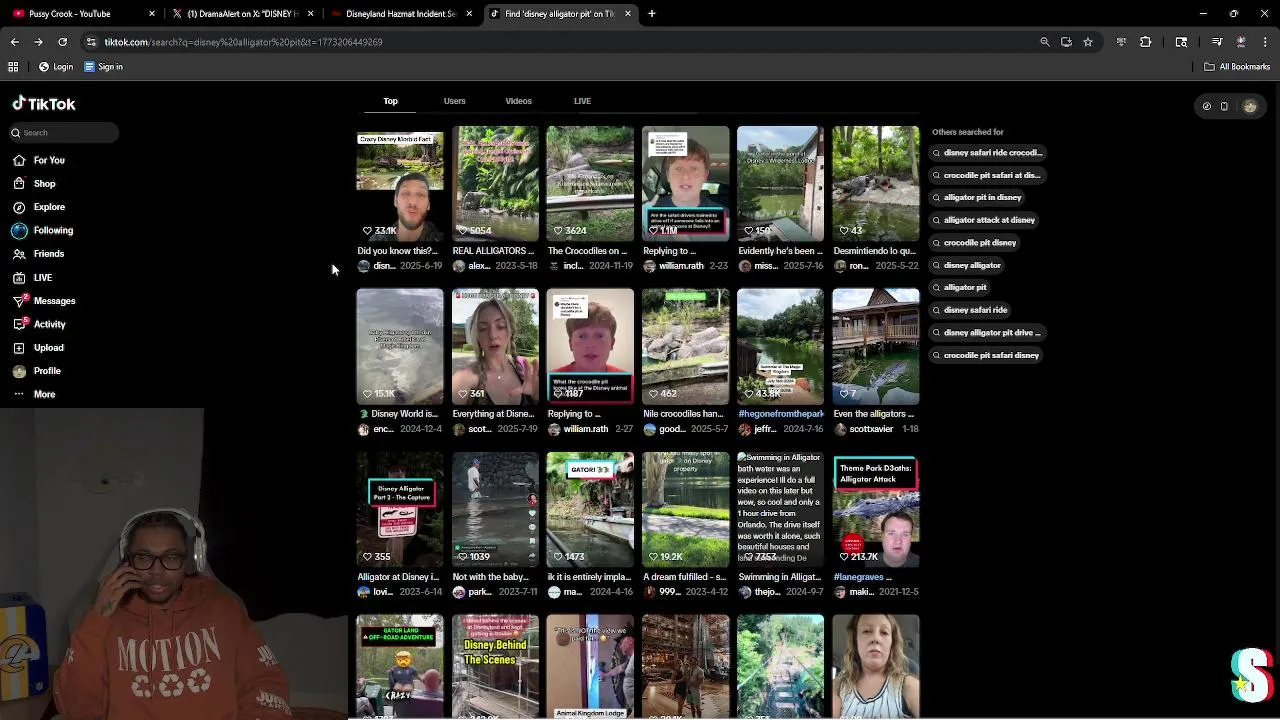Open the LIVE sidebar icon
The width and height of the screenshot is (1280, 720).
click(x=19, y=277)
